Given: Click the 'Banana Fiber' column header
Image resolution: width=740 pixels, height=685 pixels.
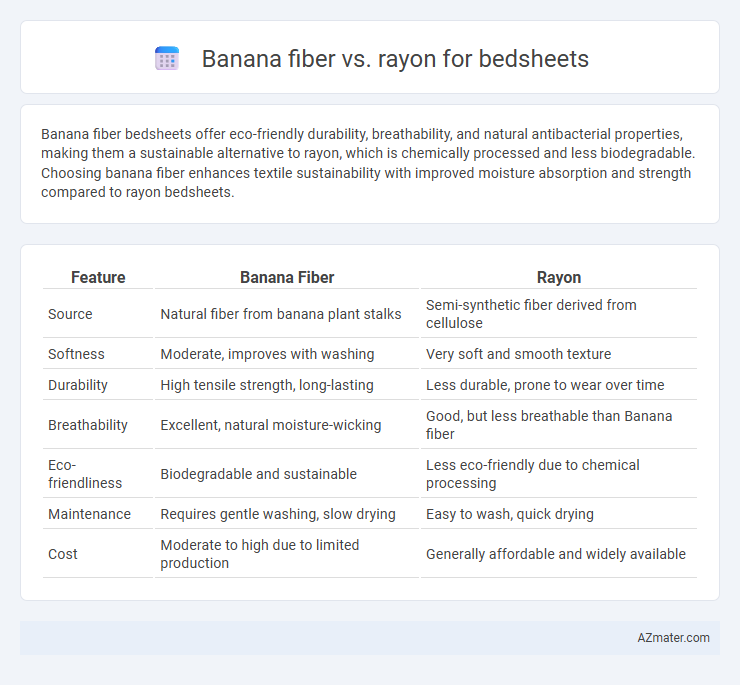Looking at the screenshot, I should coord(287,278).
